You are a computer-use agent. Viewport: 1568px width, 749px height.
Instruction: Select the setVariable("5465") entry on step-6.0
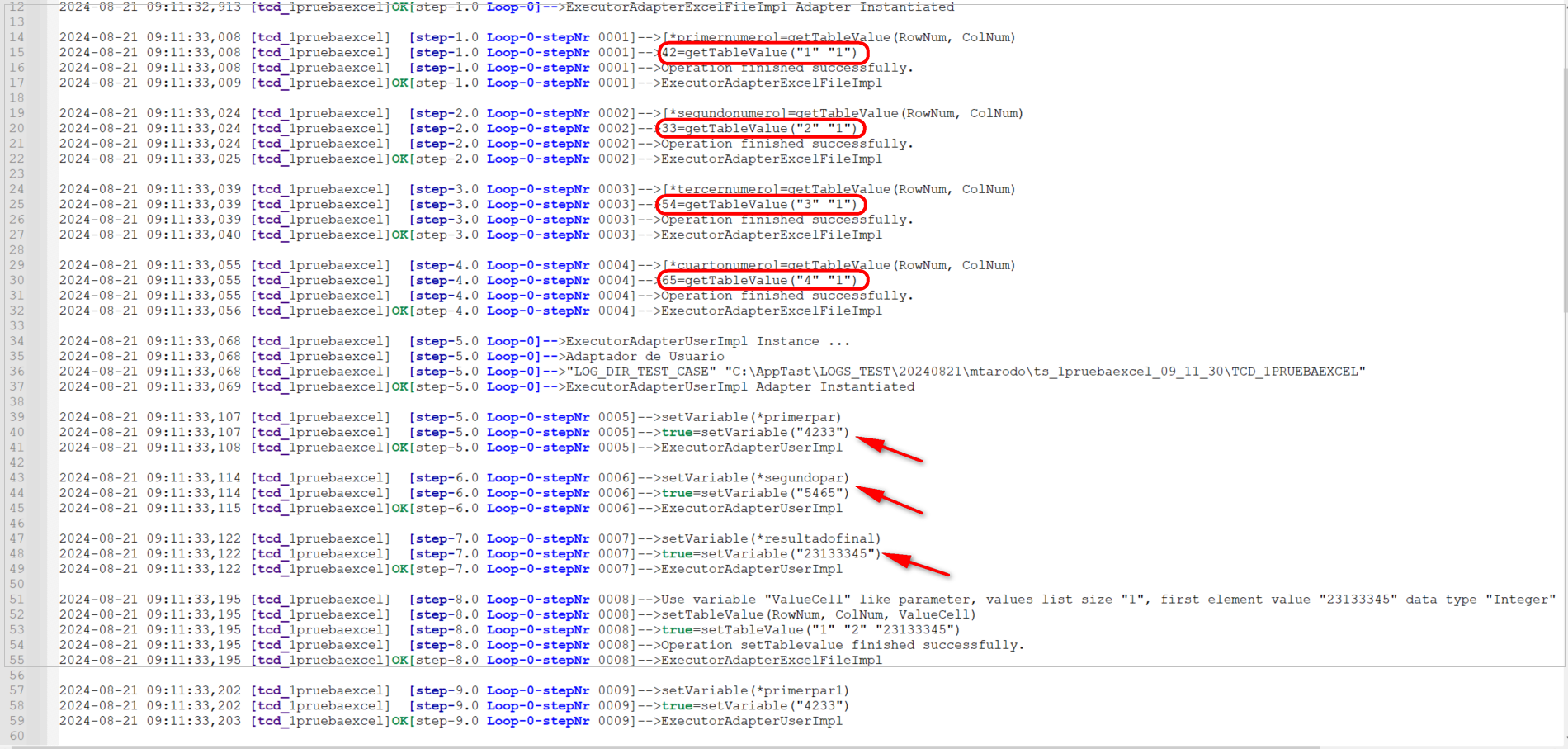click(755, 493)
